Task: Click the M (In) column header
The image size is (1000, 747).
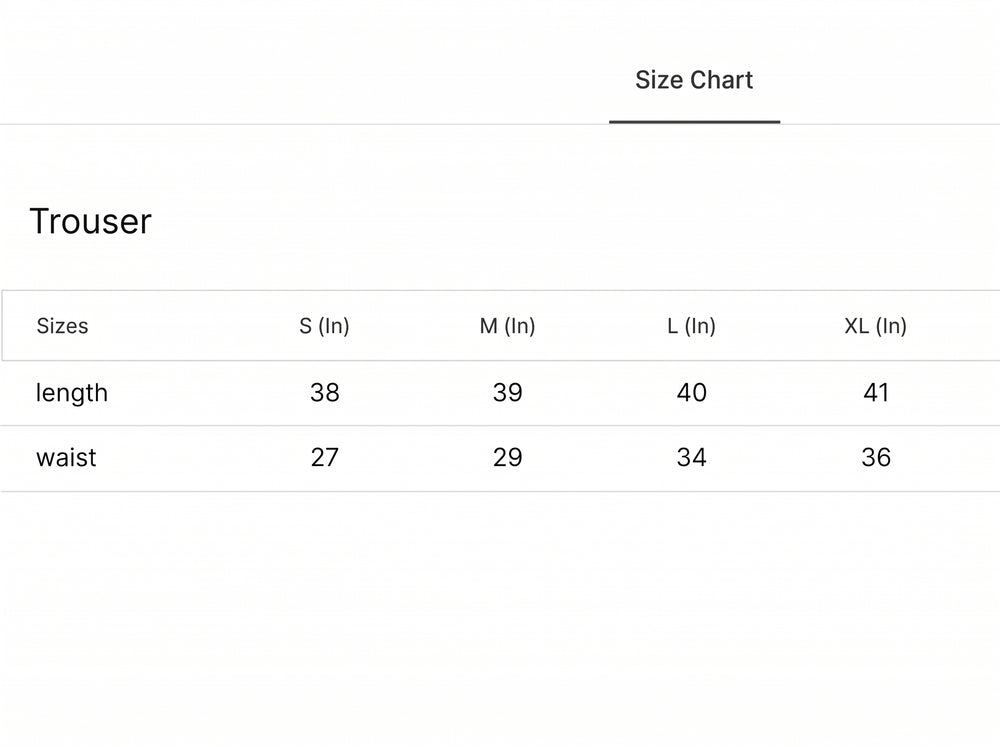Action: click(507, 326)
